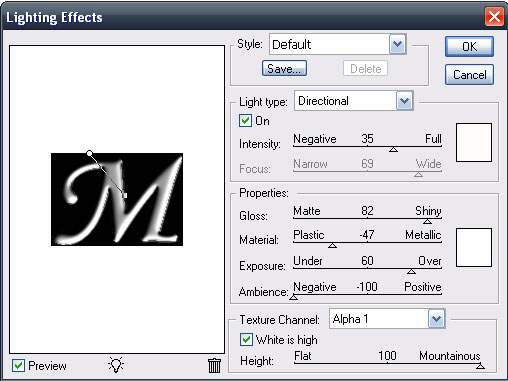This screenshot has height=381, width=508.
Task: Click the OK button
Action: [x=469, y=46]
